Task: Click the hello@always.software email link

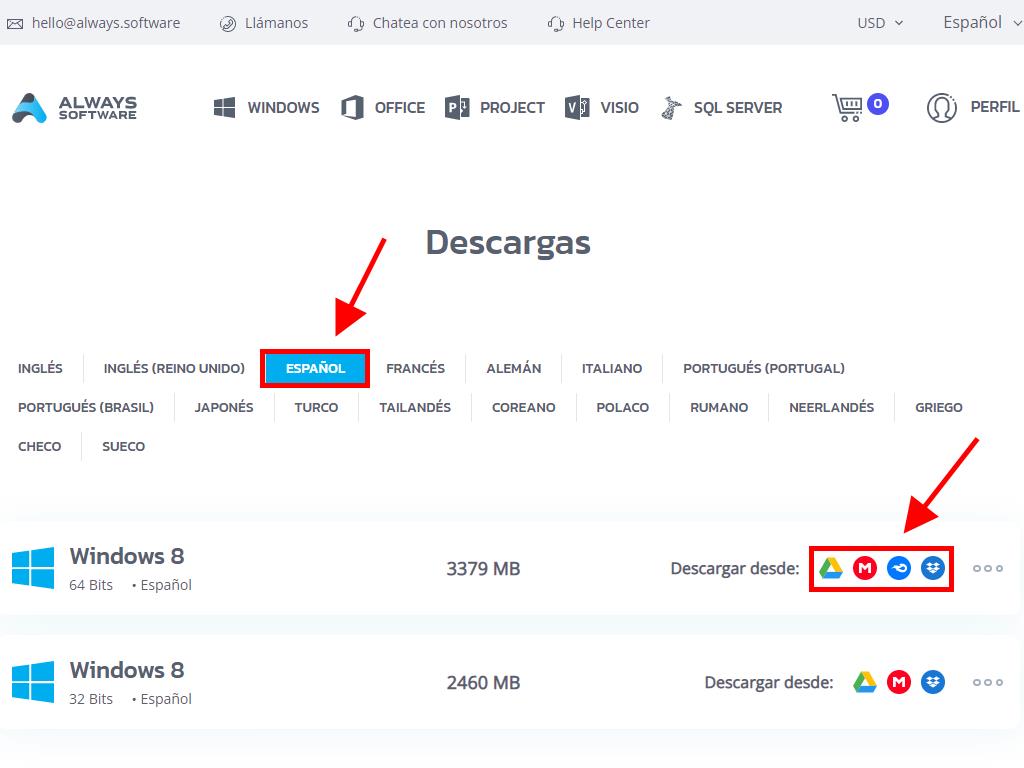Action: point(106,23)
